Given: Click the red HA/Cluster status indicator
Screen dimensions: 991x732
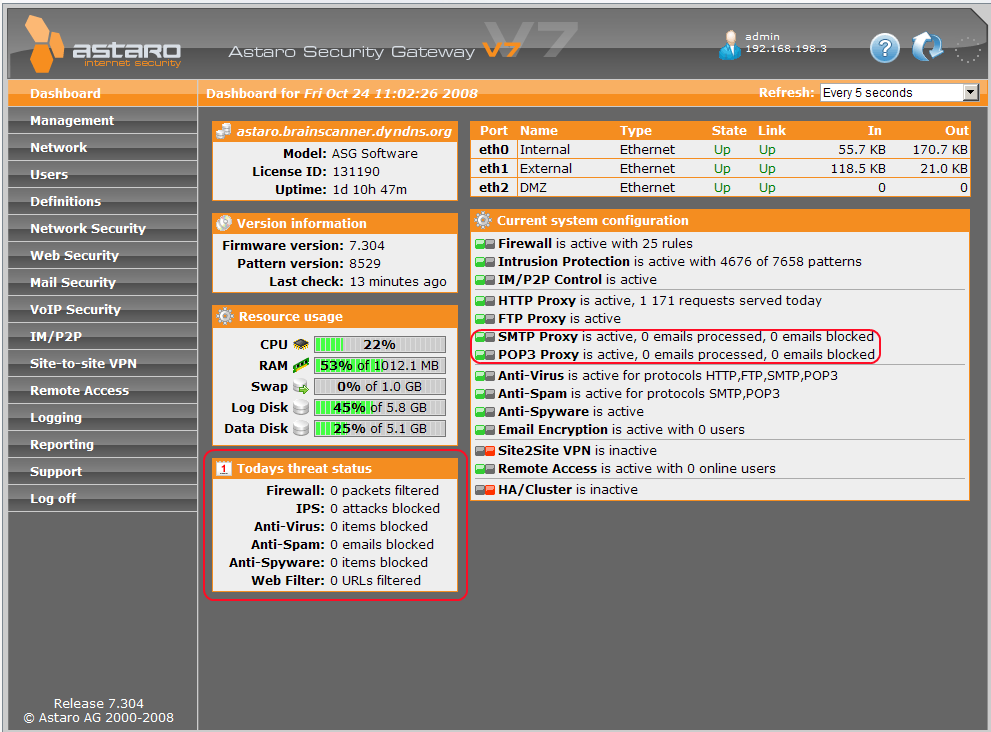Looking at the screenshot, I should point(485,490).
